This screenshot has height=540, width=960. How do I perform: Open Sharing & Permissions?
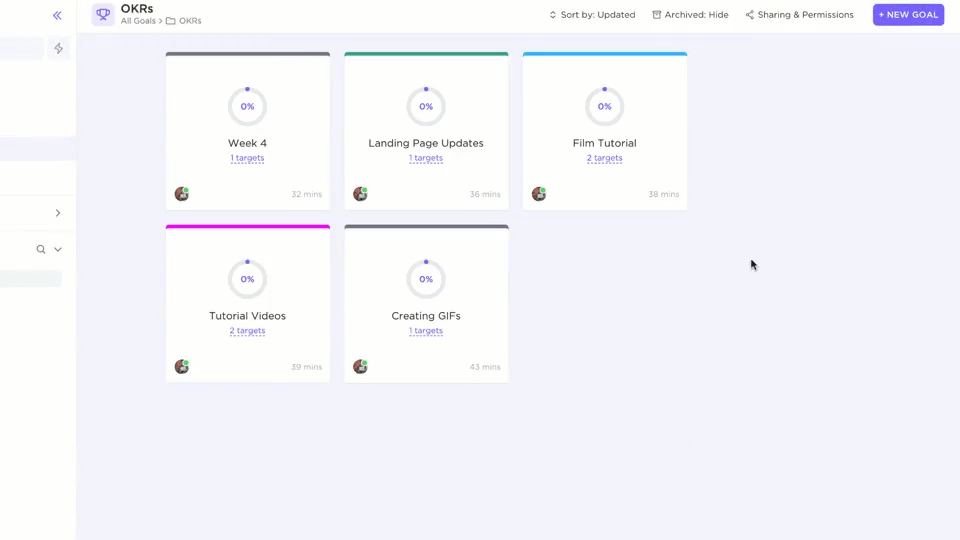pyautogui.click(x=799, y=15)
